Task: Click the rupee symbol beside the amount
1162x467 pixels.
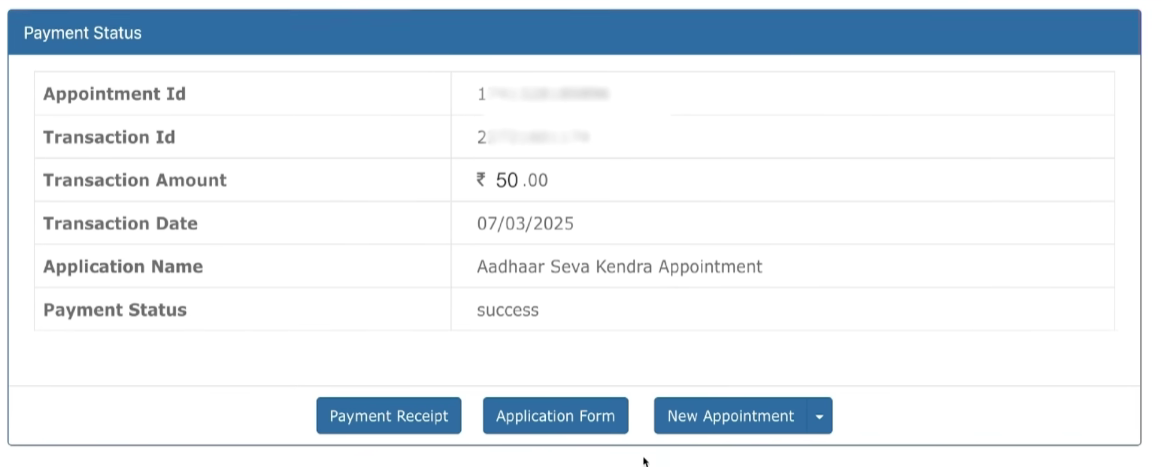Action: 481,180
